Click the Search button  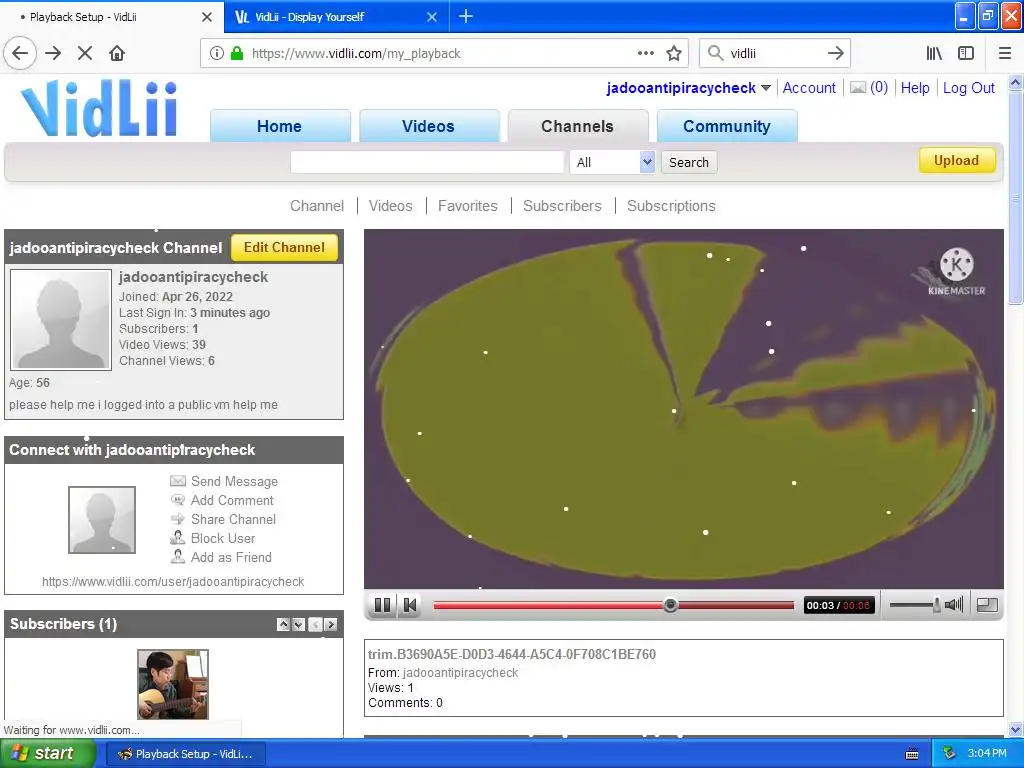tap(689, 163)
